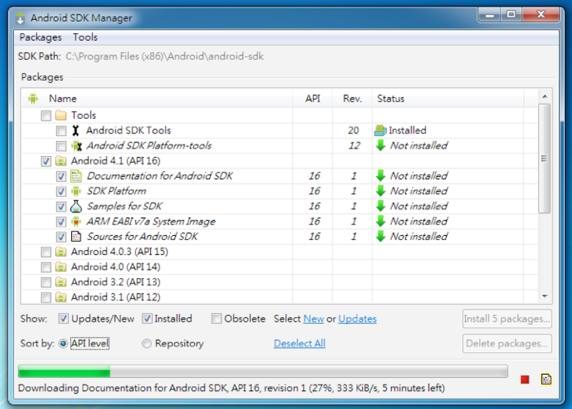Click Not installed arrow for Platform-tools row
Image resolution: width=572 pixels, height=409 pixels.
coord(380,146)
